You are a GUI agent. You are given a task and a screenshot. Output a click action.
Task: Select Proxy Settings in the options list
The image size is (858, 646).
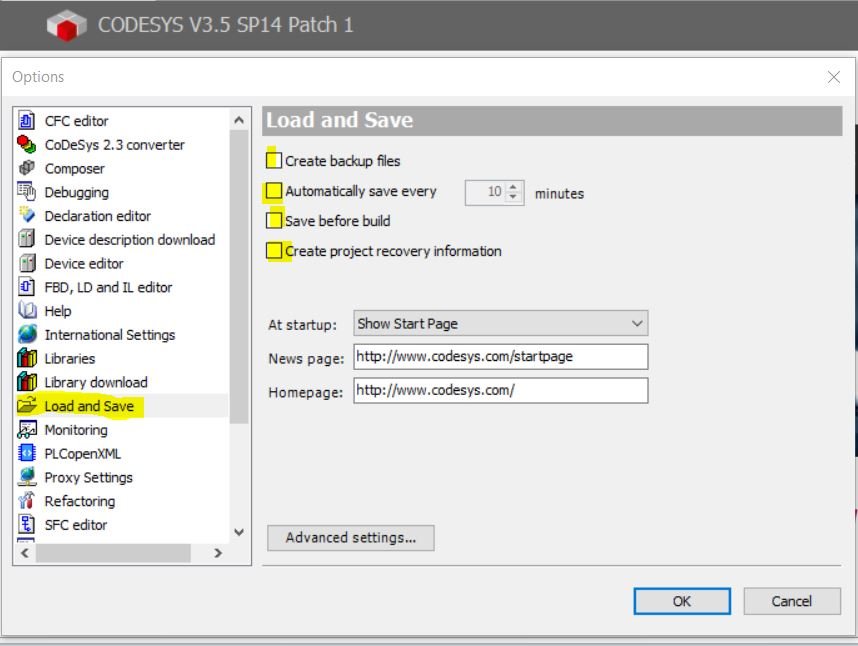point(88,477)
